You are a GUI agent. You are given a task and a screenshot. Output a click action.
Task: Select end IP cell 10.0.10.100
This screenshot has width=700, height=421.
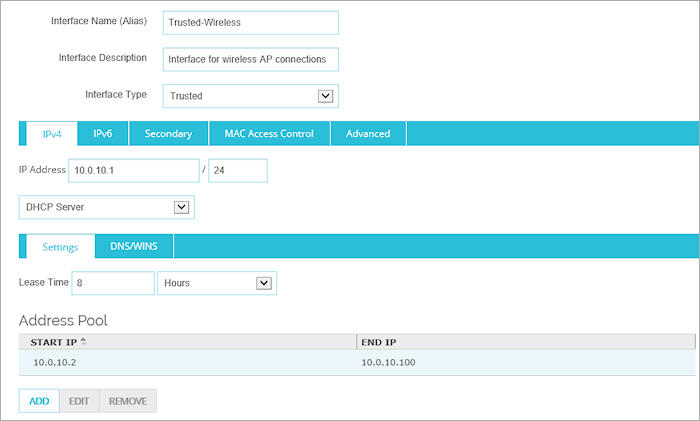pyautogui.click(x=388, y=363)
